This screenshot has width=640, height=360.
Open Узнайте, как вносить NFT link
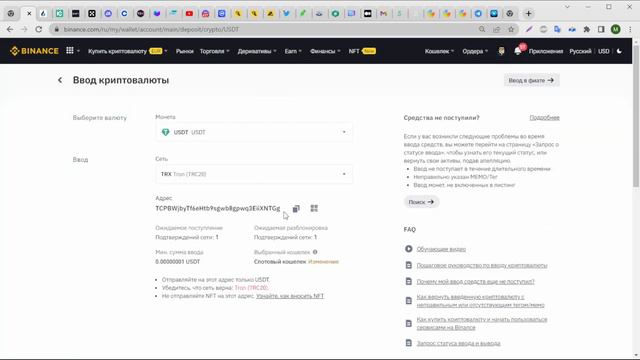point(290,296)
